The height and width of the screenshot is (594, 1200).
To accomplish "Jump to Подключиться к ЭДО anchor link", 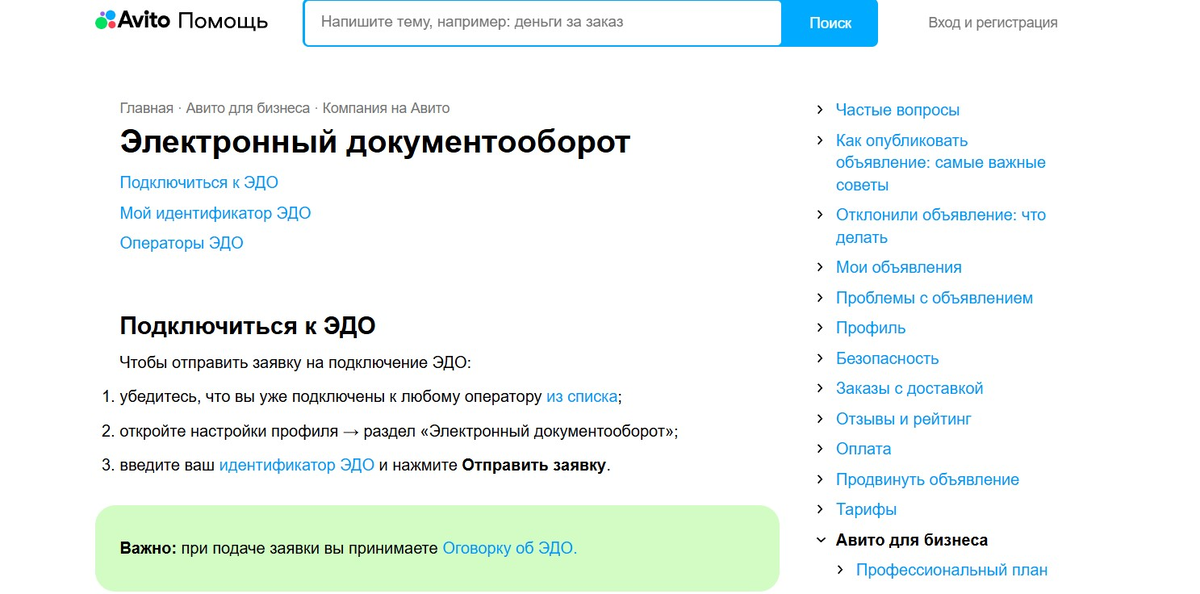I will pyautogui.click(x=199, y=183).
